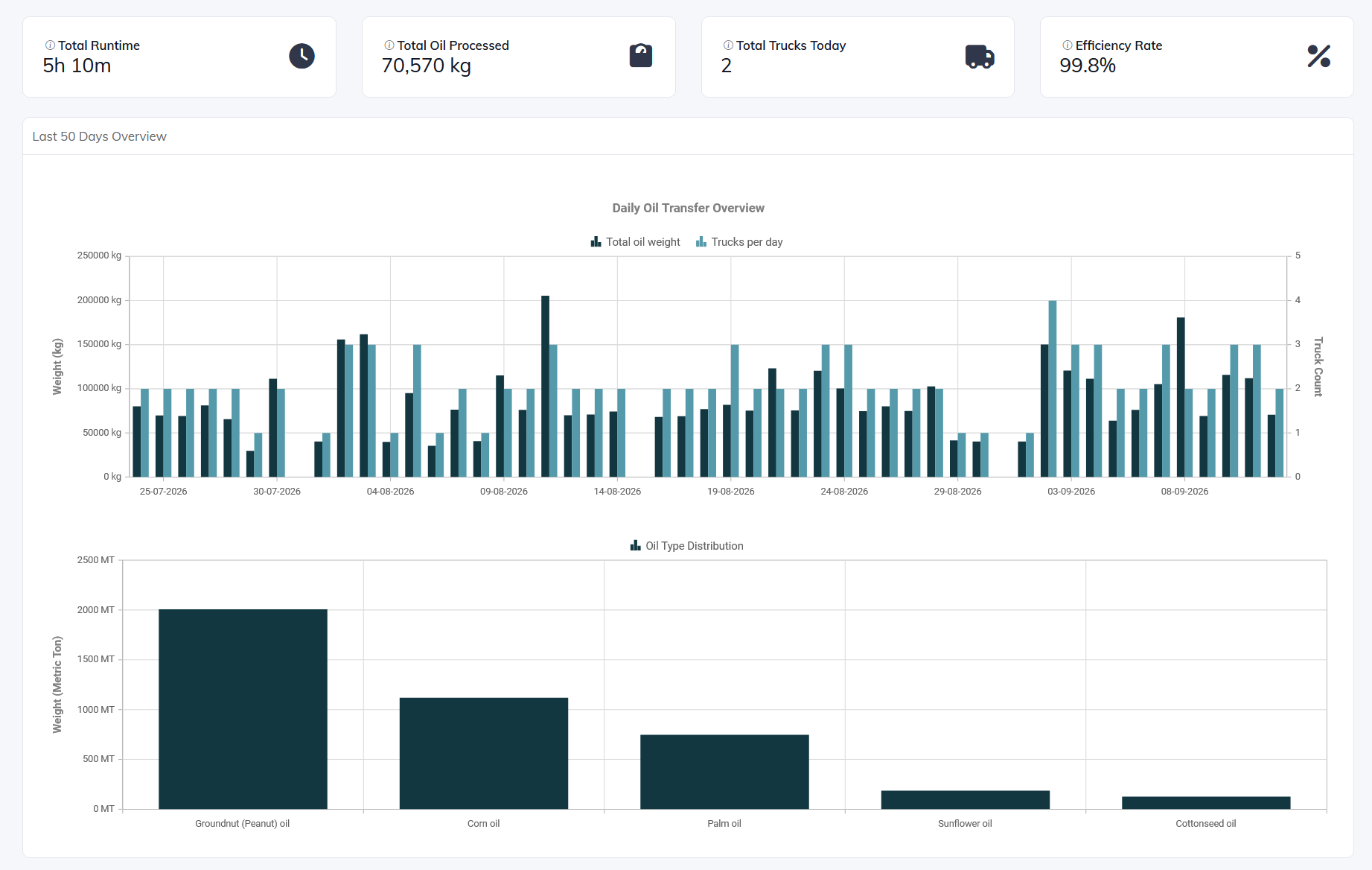Click the Cottonseed oil axis label
The height and width of the screenshot is (870, 1372).
click(1206, 824)
